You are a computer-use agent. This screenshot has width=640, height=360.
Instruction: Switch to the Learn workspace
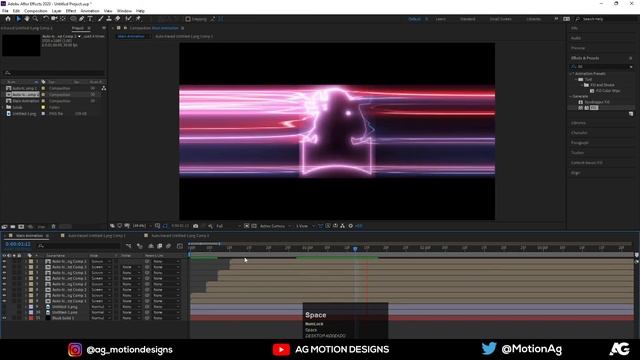coord(441,19)
